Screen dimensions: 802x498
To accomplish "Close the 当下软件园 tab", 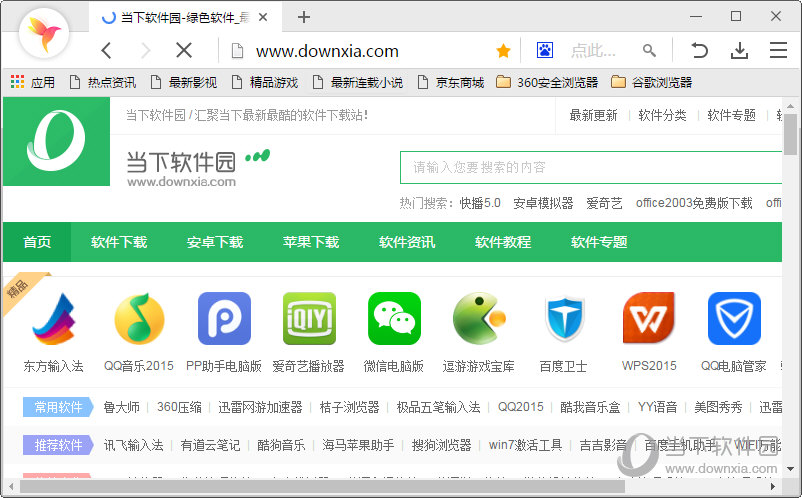I will click(263, 17).
